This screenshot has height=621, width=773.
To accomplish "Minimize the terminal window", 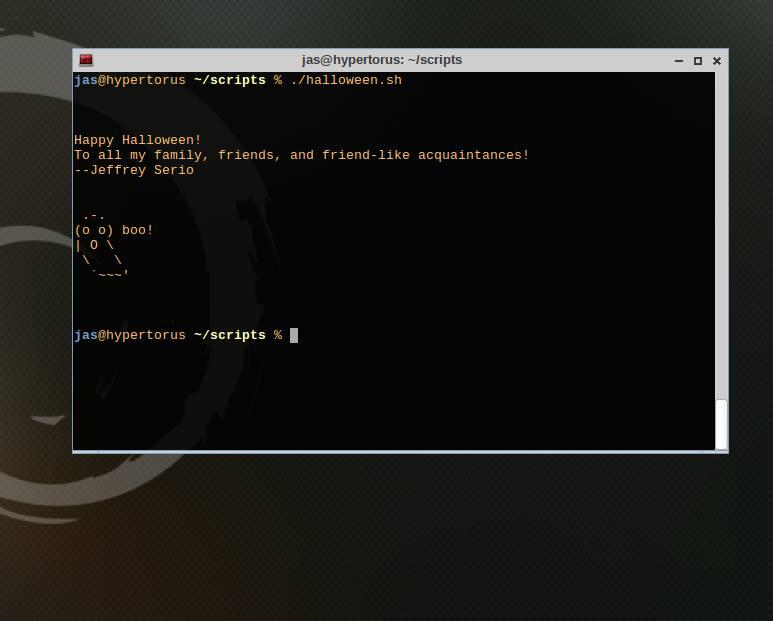I will (x=679, y=61).
